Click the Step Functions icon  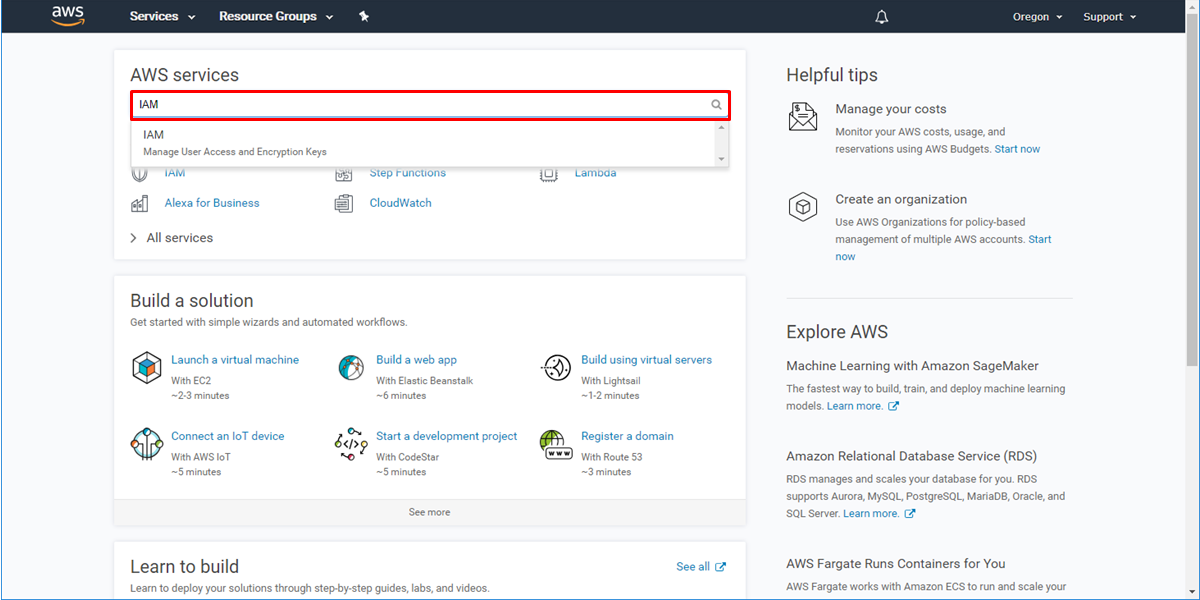click(344, 174)
